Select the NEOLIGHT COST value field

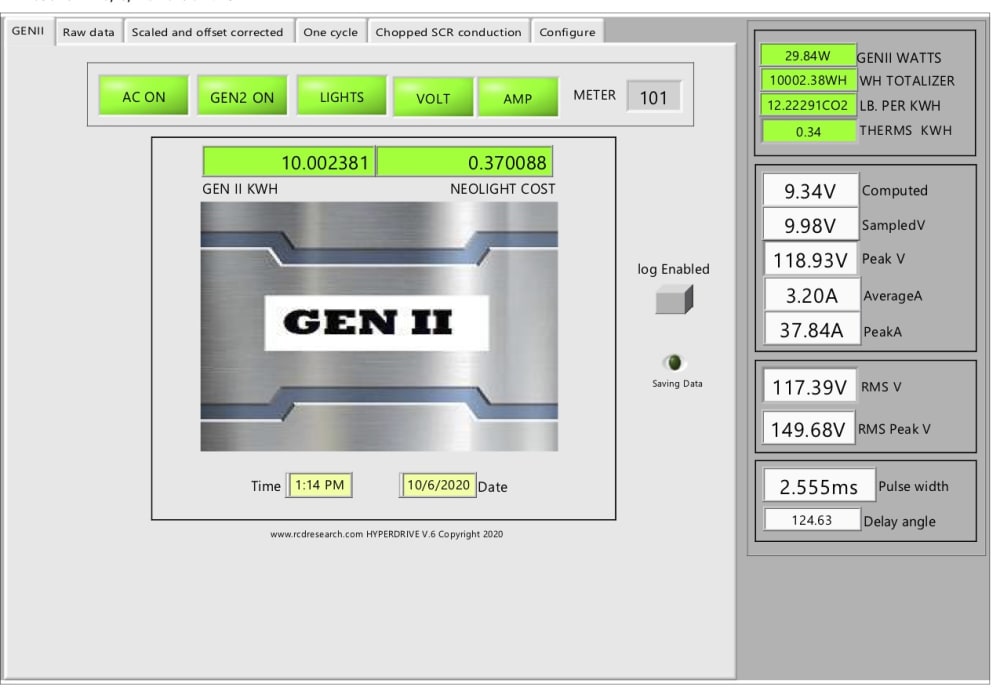(x=465, y=162)
